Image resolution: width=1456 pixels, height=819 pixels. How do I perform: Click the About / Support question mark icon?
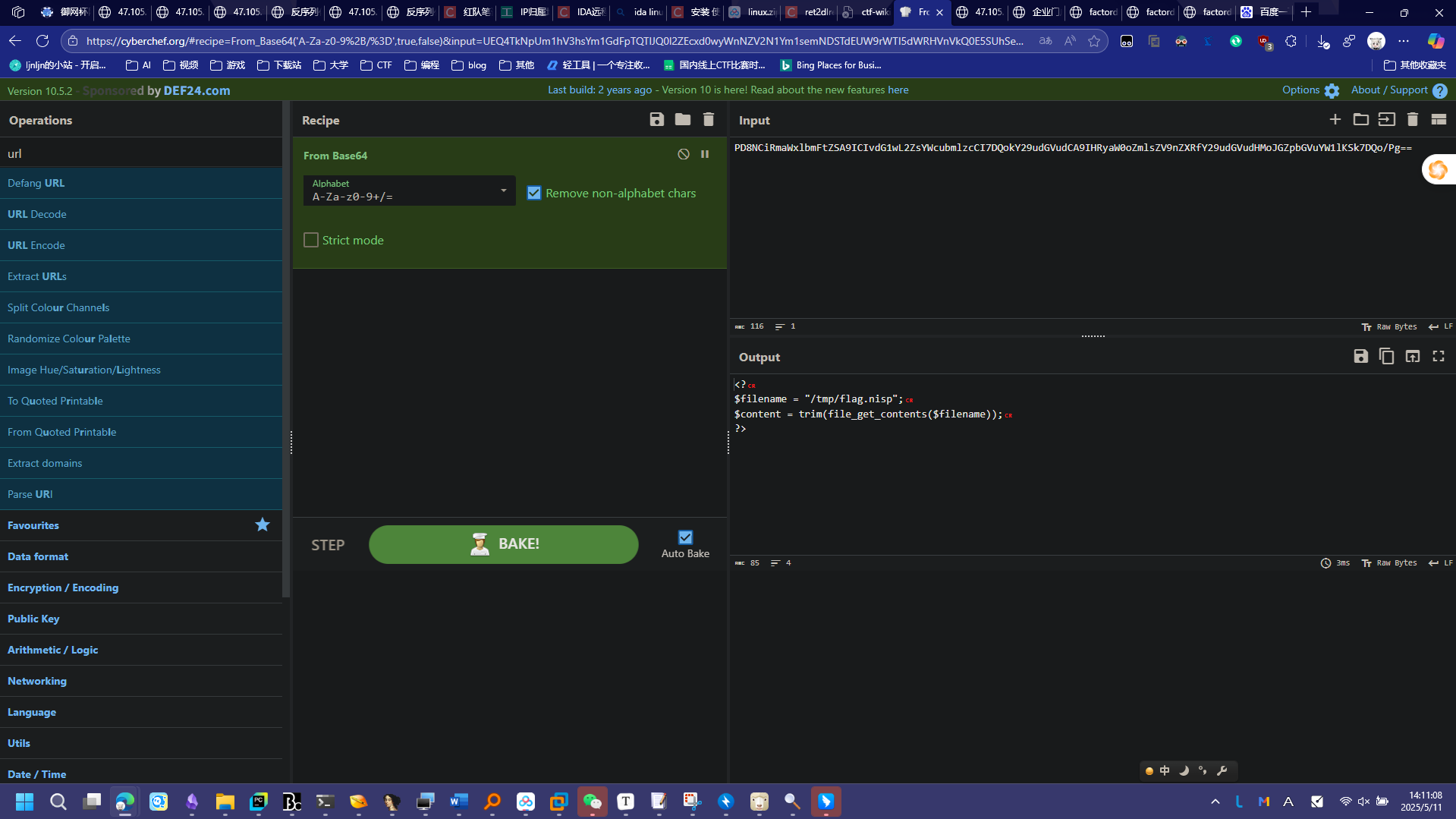[1440, 91]
